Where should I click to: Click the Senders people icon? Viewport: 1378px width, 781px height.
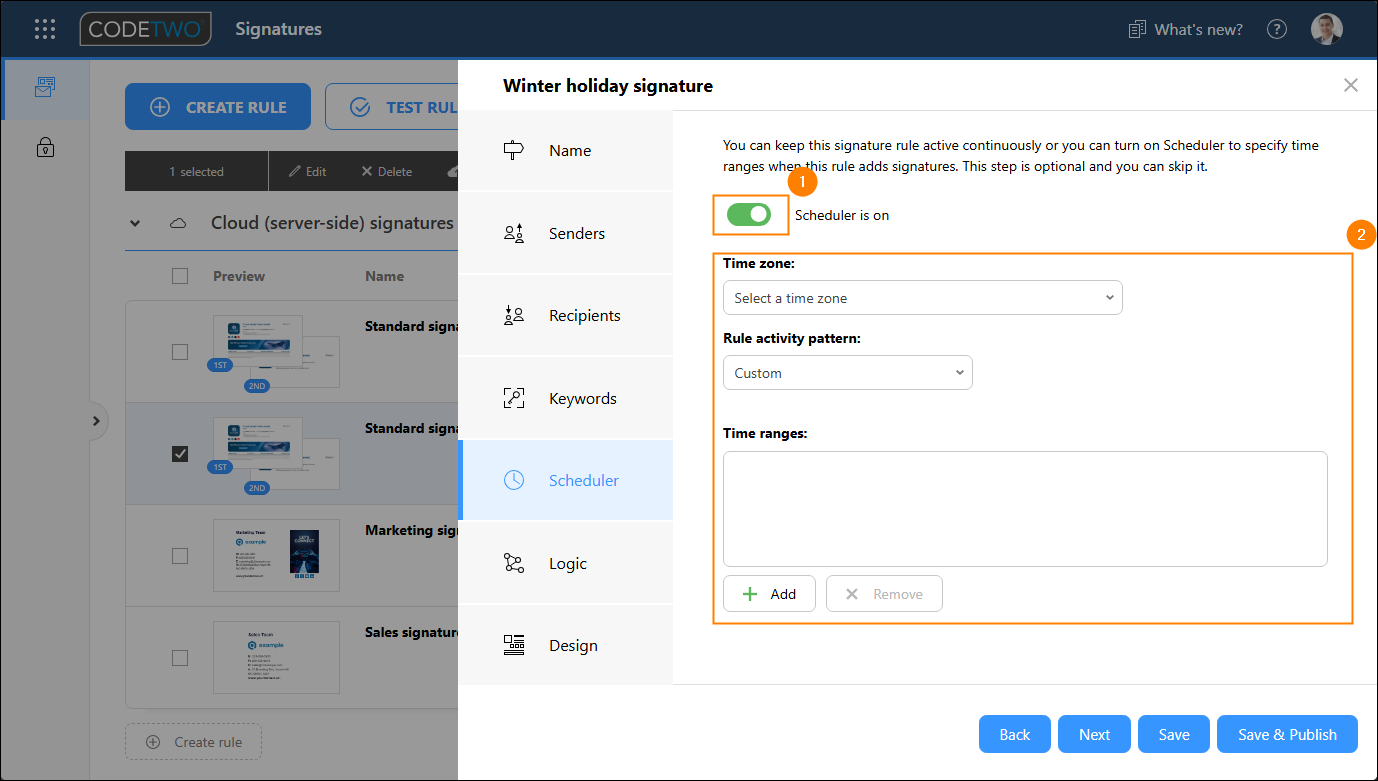[x=514, y=233]
